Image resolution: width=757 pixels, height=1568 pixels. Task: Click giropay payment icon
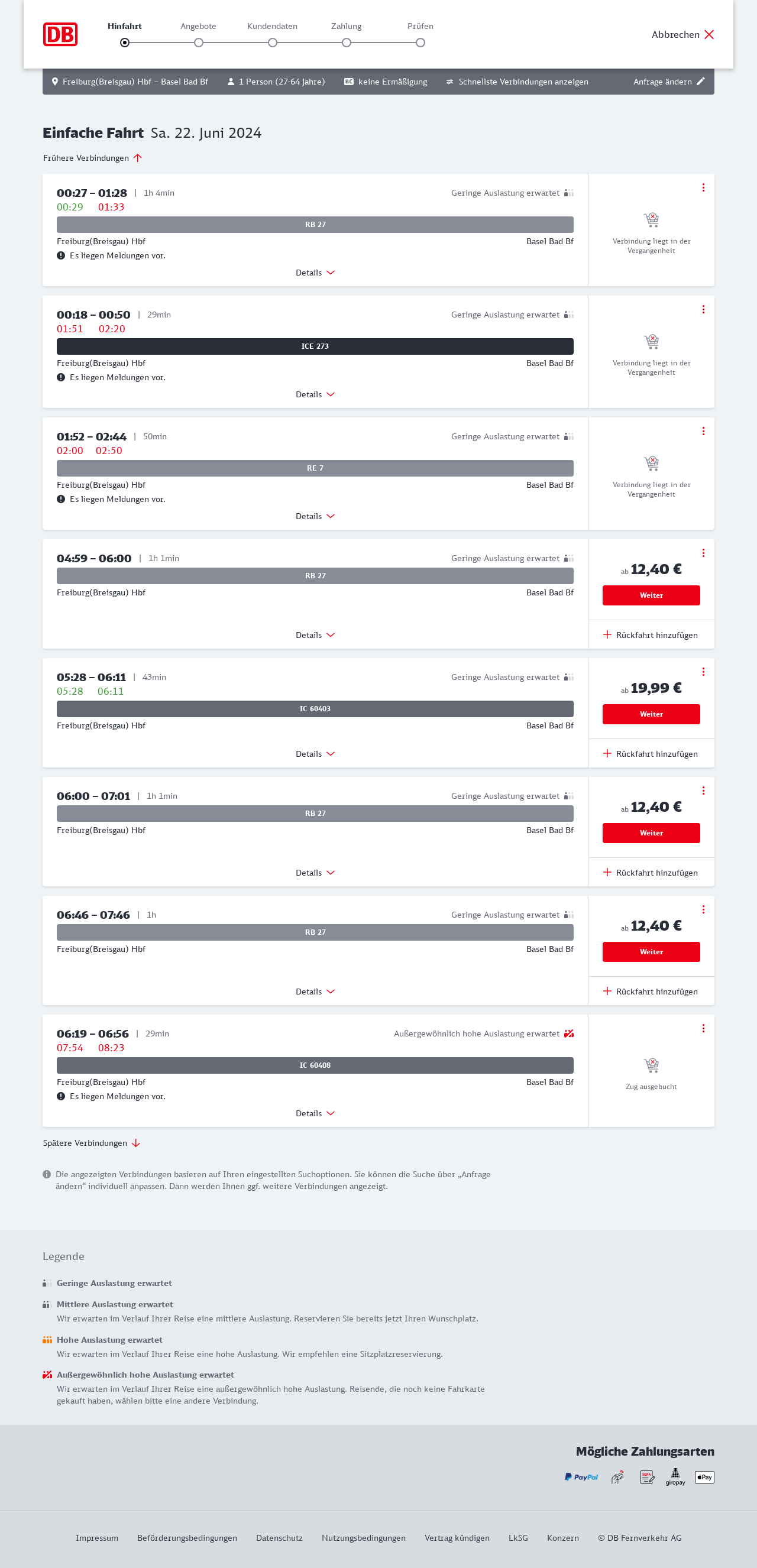point(675,1477)
